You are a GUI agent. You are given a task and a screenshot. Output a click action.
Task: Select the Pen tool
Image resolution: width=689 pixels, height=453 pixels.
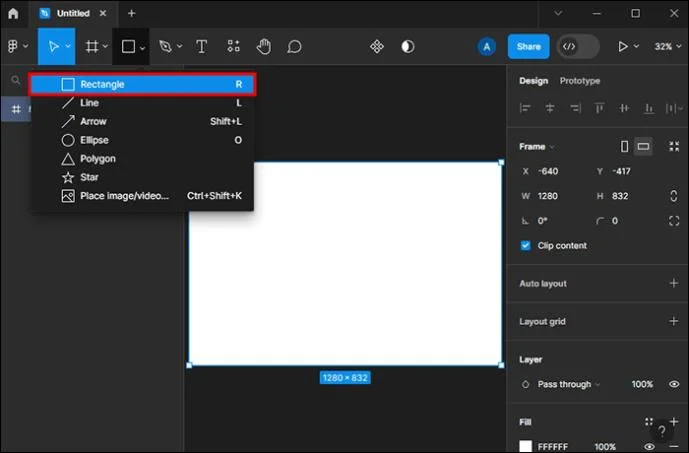pos(166,47)
